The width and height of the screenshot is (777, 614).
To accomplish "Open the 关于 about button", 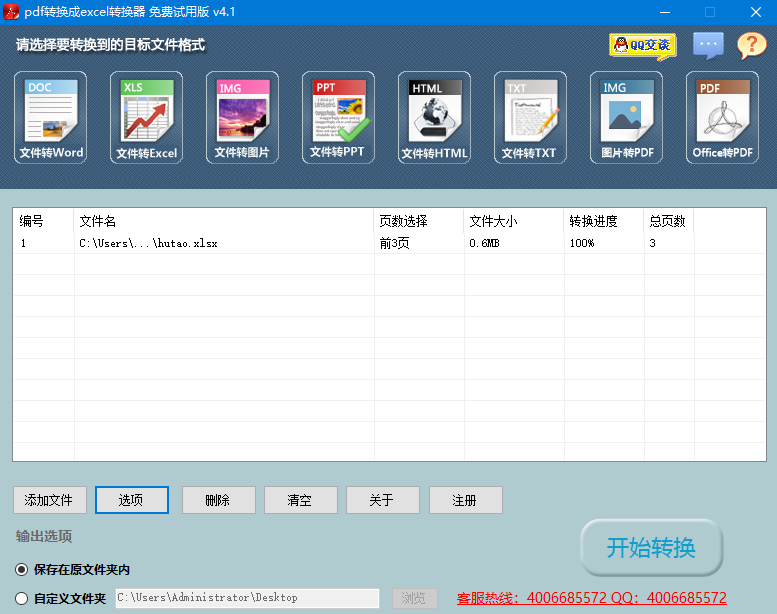I will [383, 500].
